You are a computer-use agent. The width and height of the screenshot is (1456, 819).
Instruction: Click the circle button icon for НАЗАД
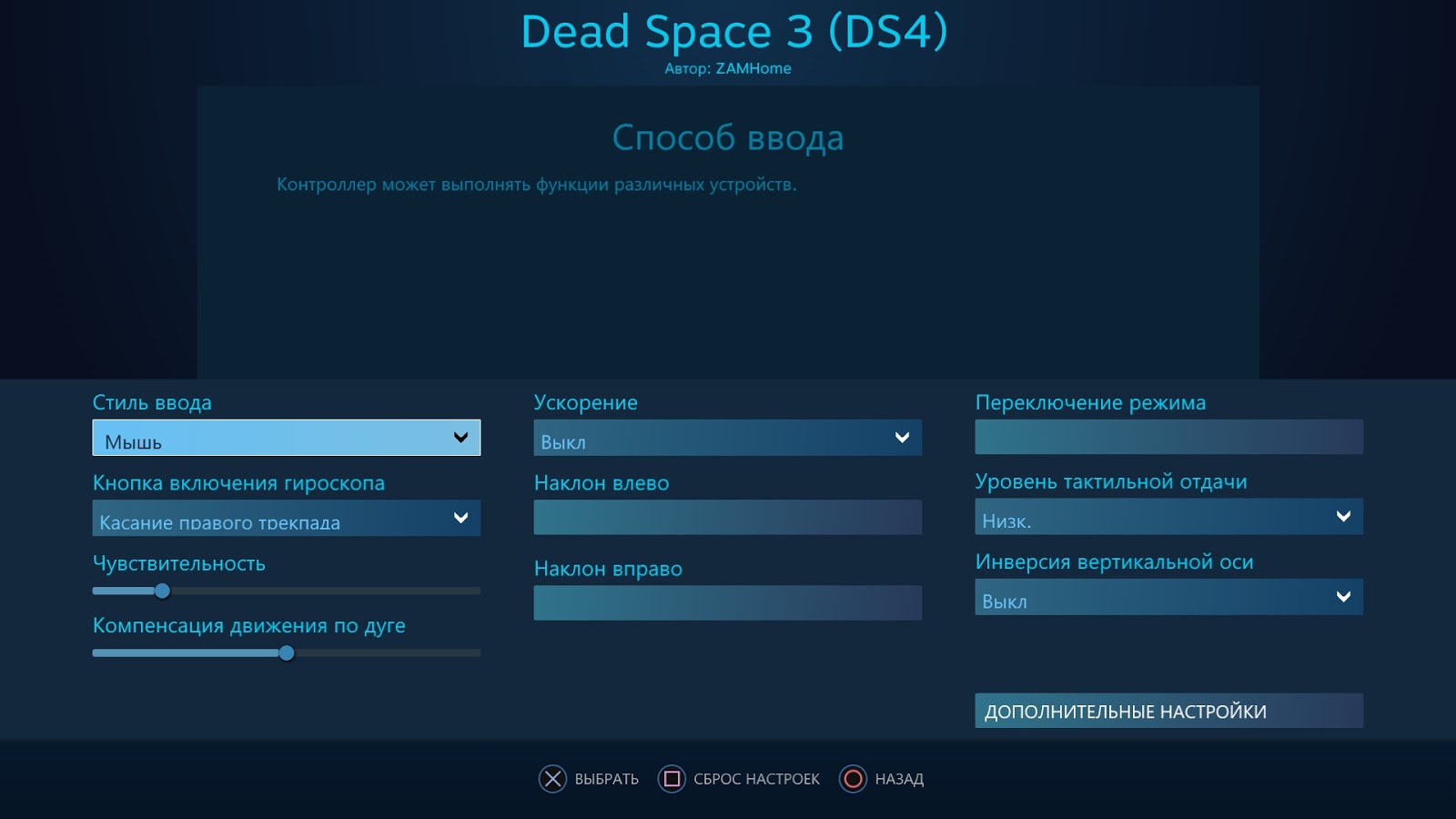(853, 779)
